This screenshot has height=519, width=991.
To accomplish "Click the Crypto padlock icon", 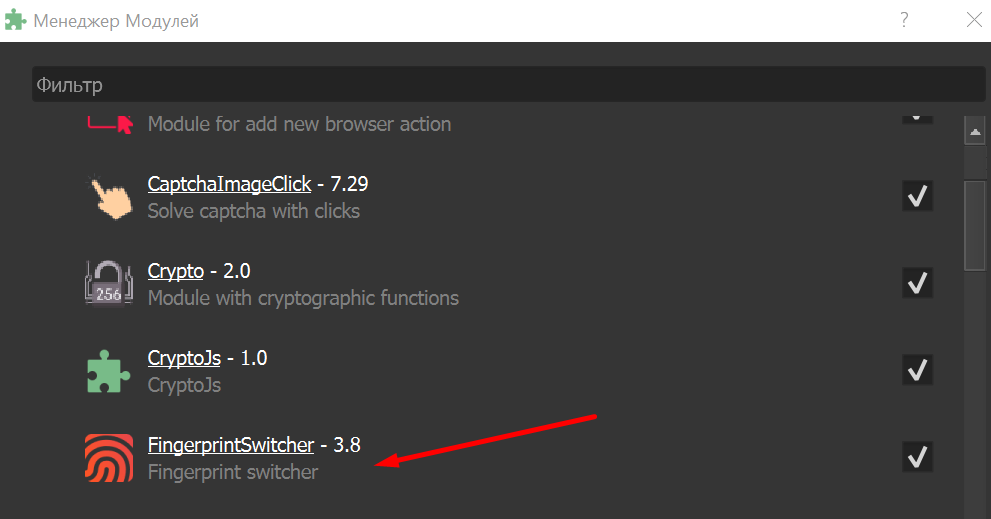I will (x=109, y=283).
